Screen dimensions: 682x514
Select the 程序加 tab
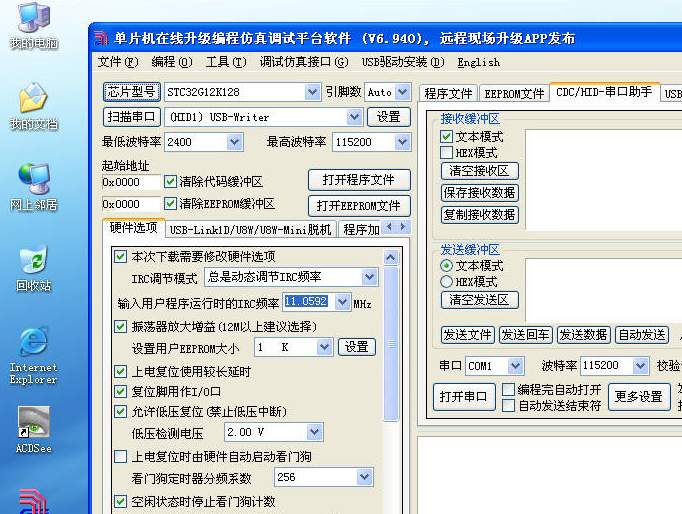pyautogui.click(x=361, y=230)
